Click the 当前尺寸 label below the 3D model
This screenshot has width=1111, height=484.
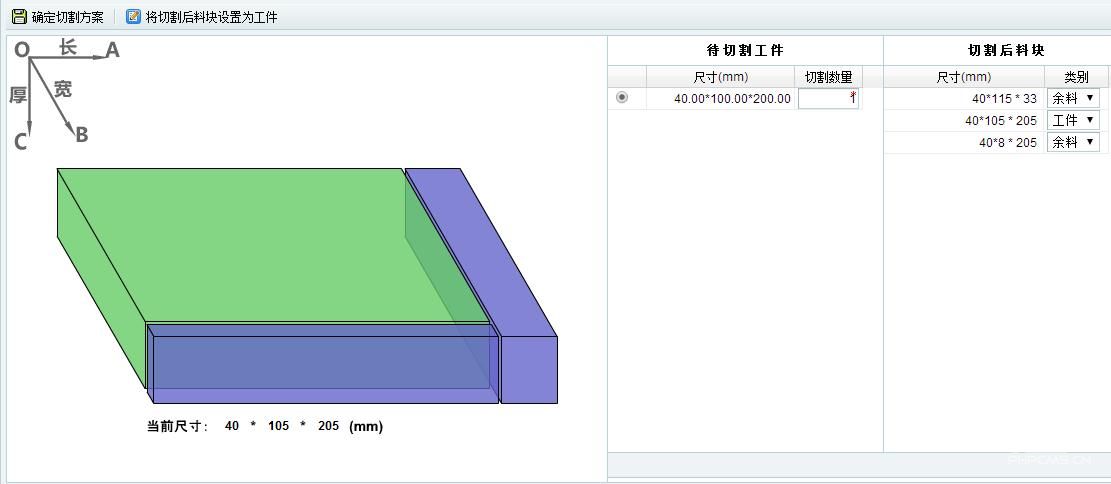[x=178, y=426]
